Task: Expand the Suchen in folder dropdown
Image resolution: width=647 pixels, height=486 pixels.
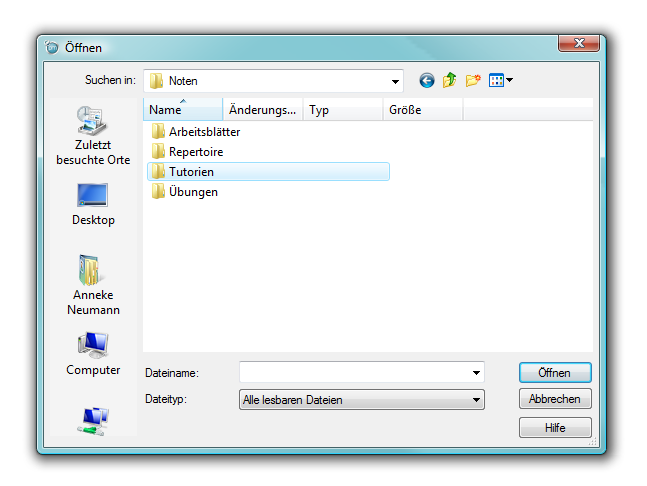Action: pos(395,80)
